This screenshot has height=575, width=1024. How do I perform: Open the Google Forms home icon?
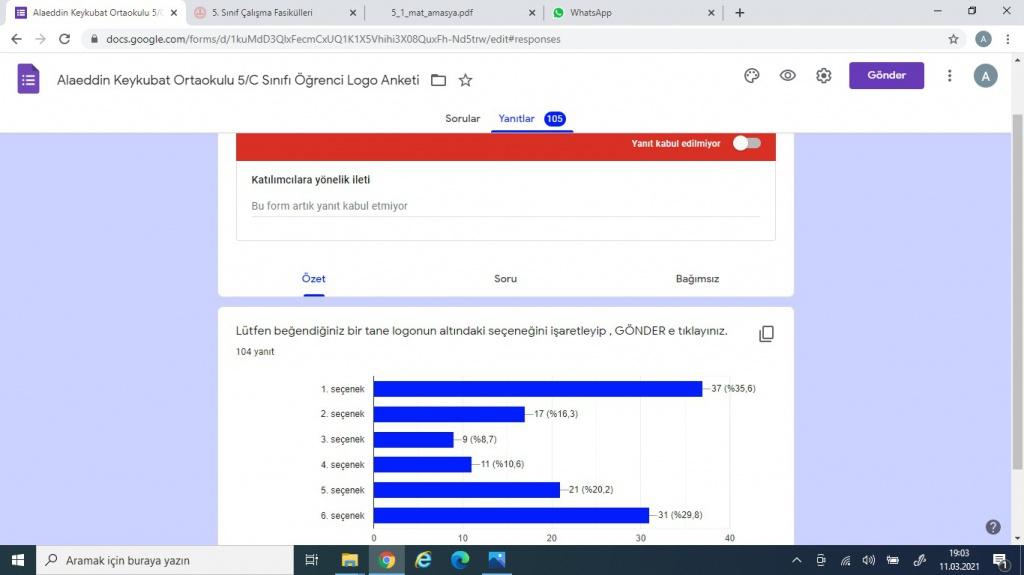click(x=29, y=79)
